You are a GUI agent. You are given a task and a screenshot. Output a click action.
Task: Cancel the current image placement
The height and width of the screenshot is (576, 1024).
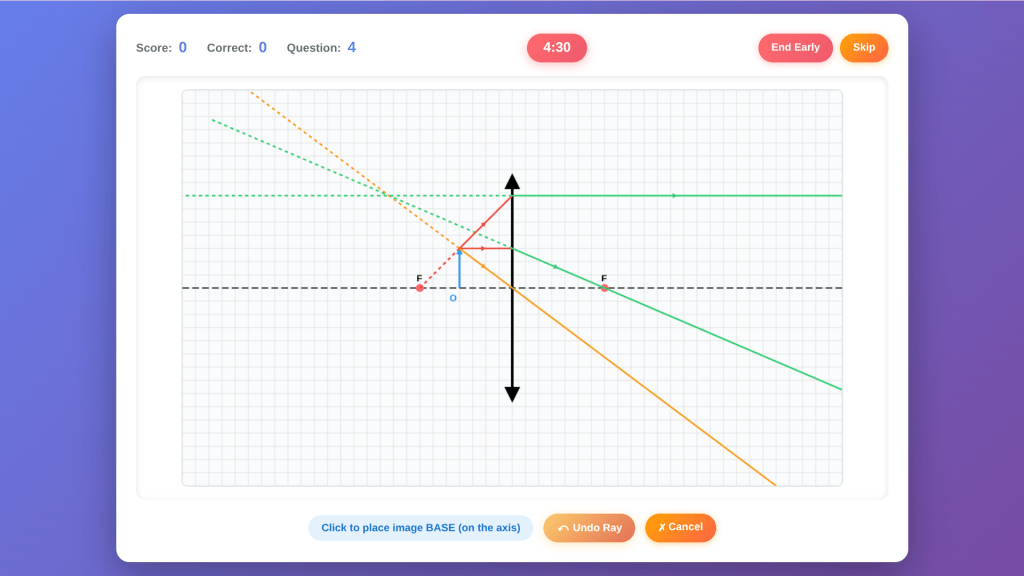tap(680, 527)
